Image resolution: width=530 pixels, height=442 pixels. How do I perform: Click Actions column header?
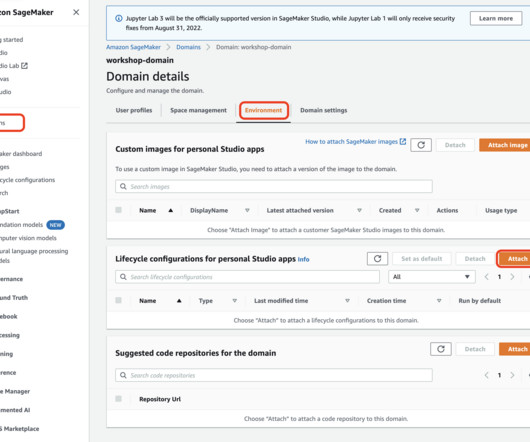coord(447,211)
